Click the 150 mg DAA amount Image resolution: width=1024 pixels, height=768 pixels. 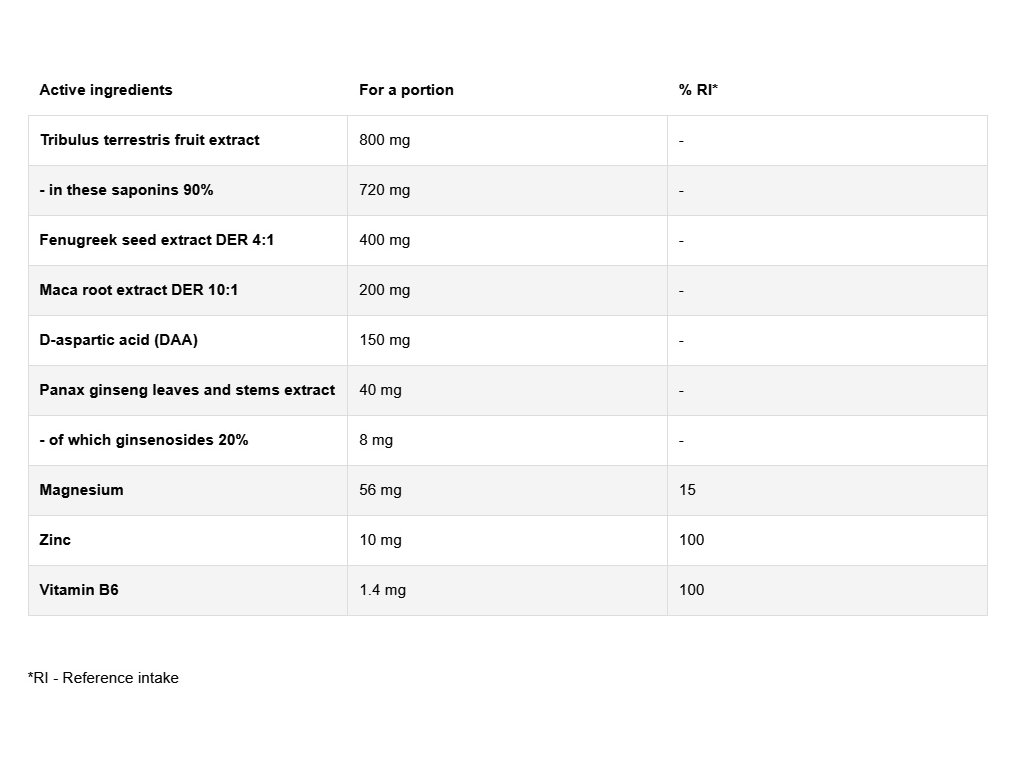(385, 340)
